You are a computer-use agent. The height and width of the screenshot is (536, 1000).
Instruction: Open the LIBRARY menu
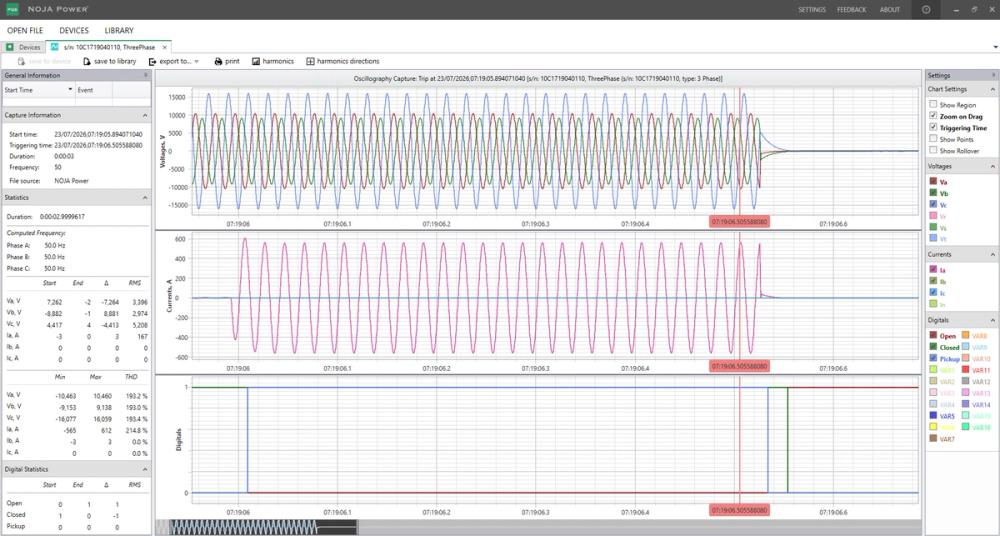click(119, 31)
